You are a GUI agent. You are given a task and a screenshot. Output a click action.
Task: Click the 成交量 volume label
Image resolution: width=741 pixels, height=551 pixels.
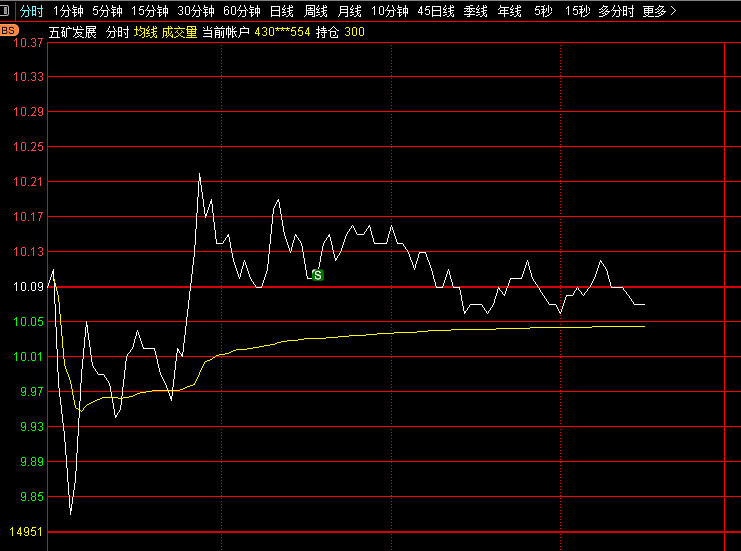179,32
